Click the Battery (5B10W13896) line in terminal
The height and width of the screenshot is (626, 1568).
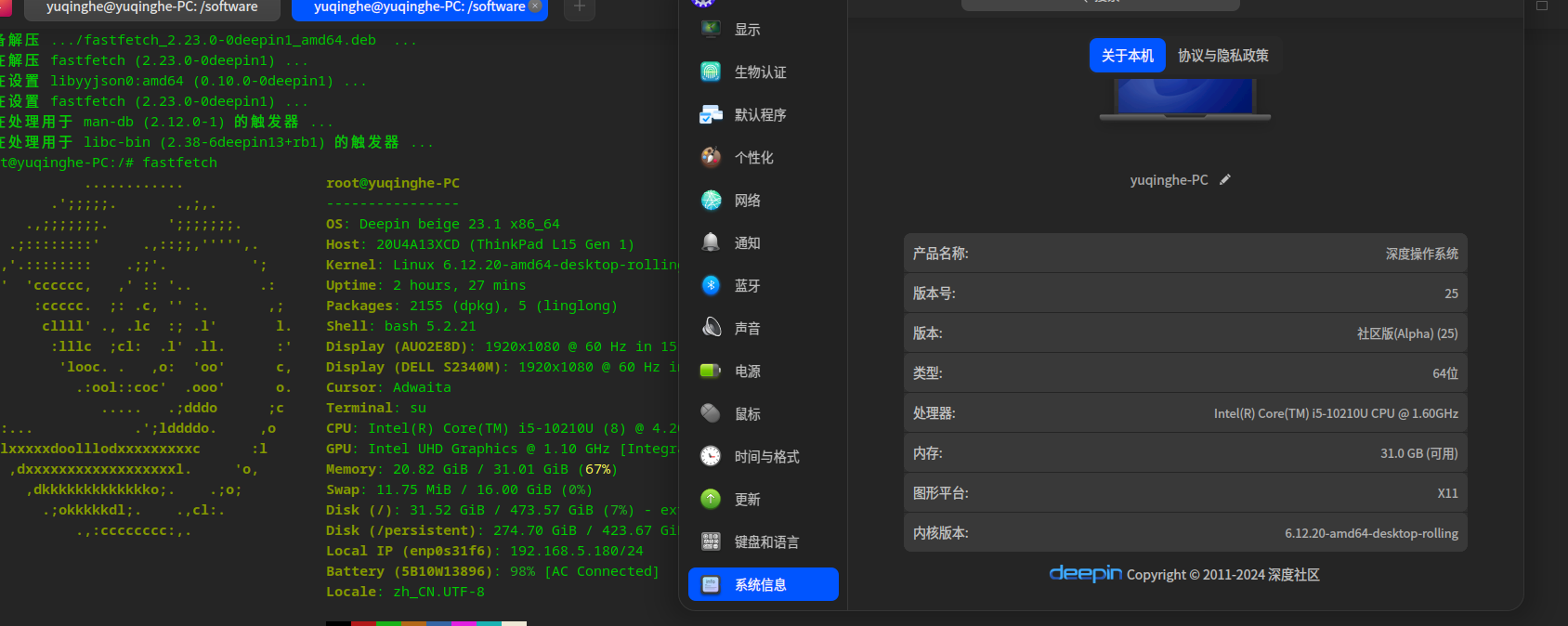click(492, 571)
